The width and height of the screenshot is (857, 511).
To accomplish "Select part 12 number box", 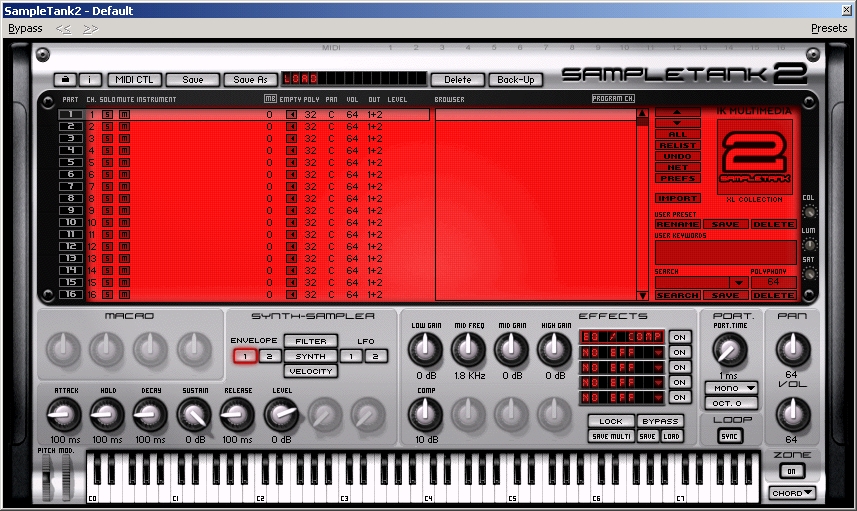I will coord(71,246).
